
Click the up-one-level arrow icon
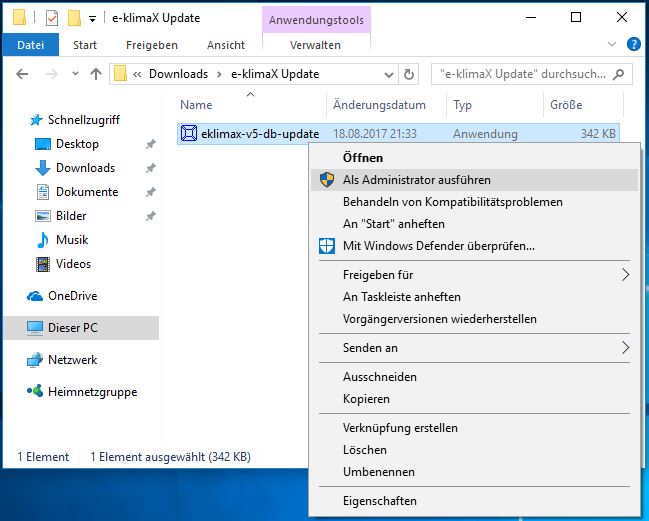96,74
